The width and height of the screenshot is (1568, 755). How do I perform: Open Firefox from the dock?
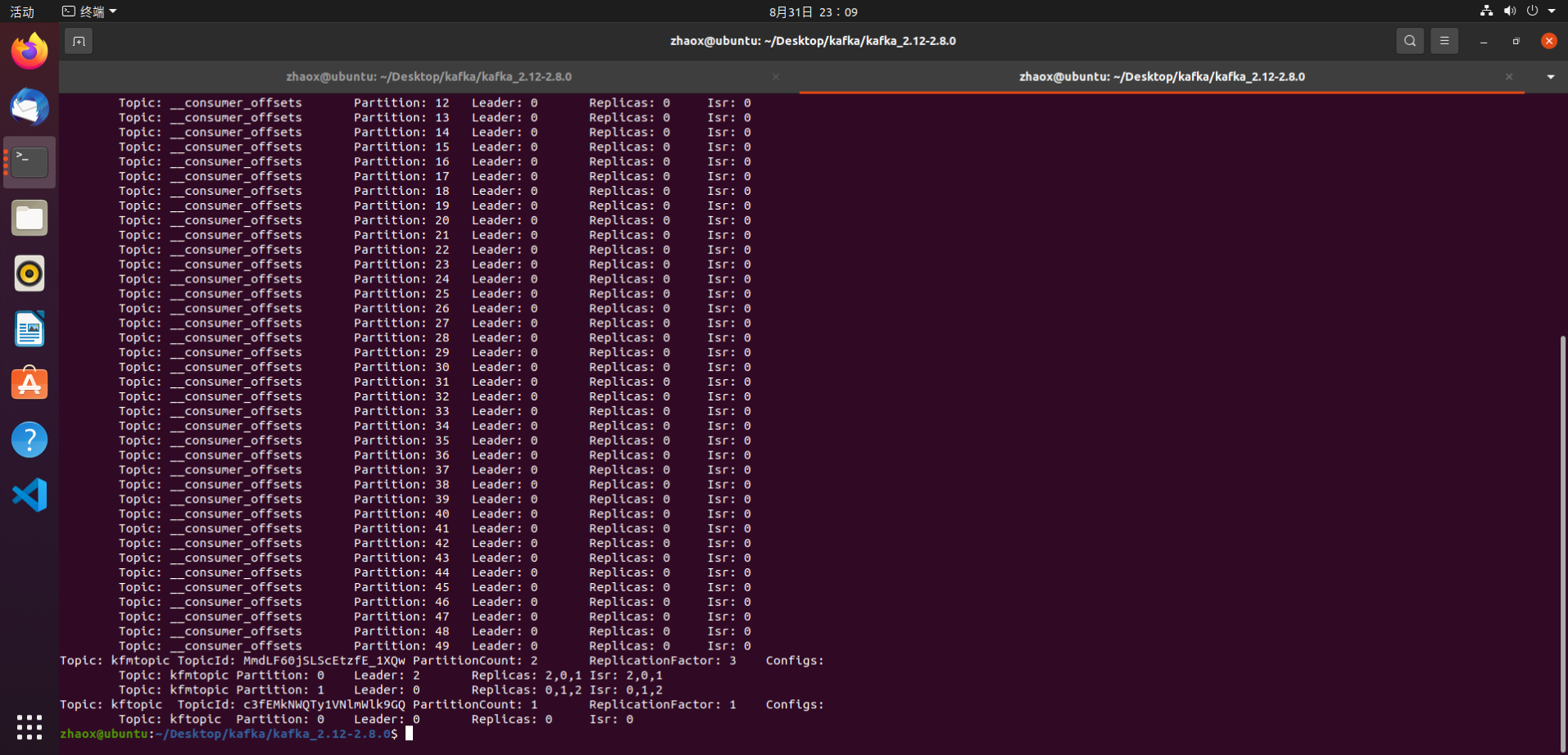pyautogui.click(x=29, y=52)
